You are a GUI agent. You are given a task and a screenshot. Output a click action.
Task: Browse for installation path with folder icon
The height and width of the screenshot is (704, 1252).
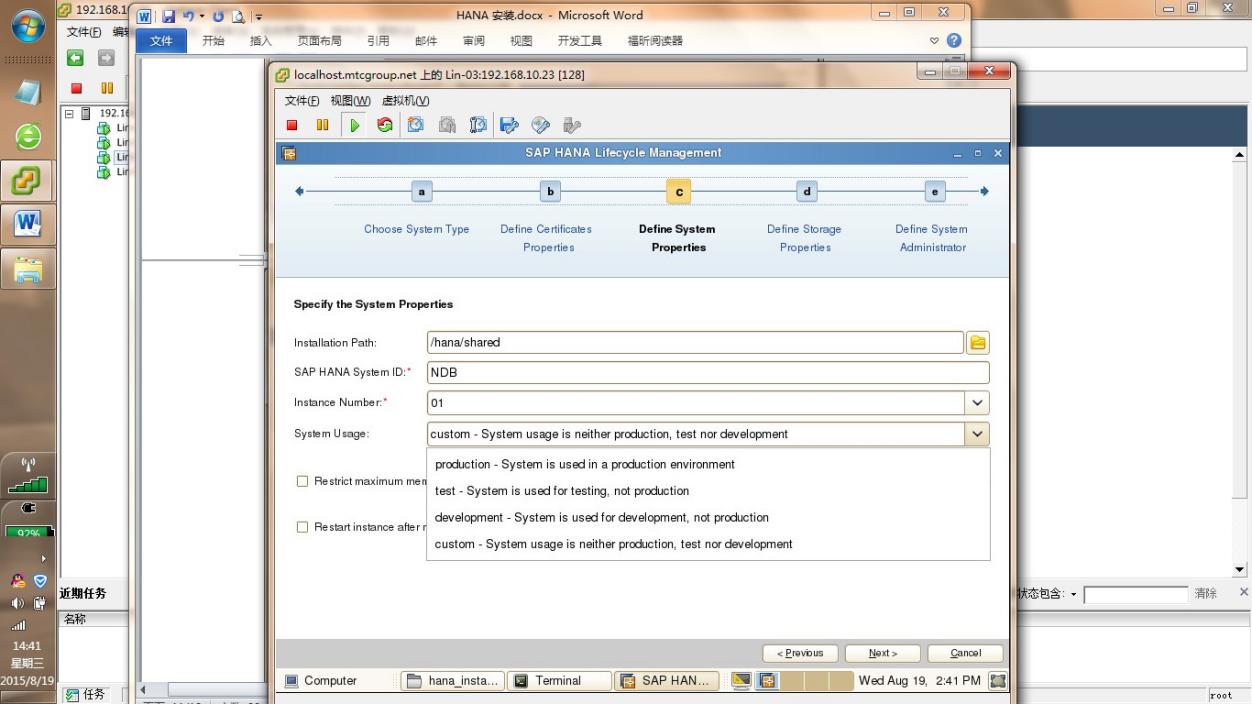(x=978, y=343)
